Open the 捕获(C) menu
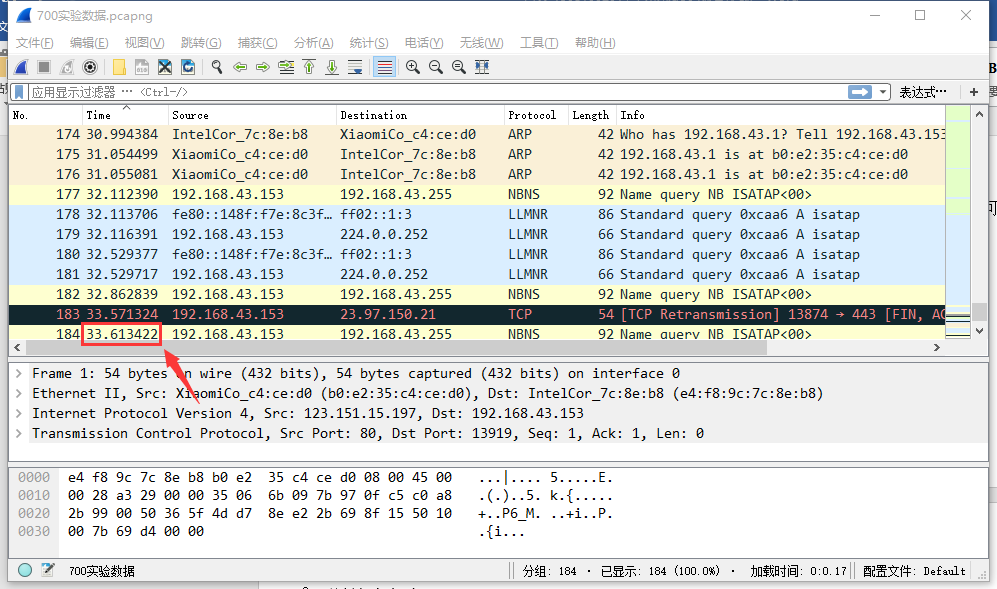This screenshot has height=589, width=997. [x=258, y=43]
